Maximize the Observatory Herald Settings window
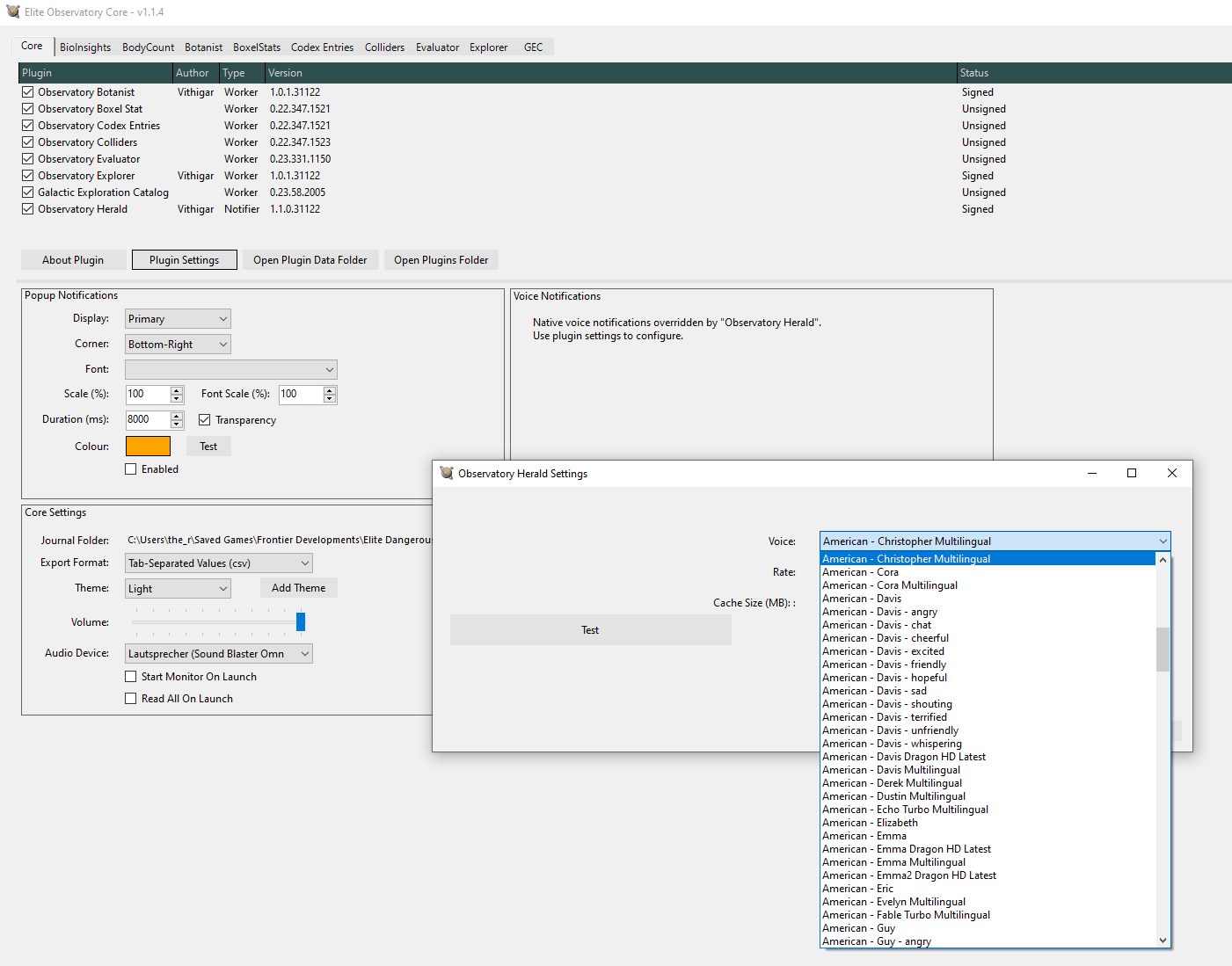This screenshot has width=1232, height=966. click(x=1132, y=473)
